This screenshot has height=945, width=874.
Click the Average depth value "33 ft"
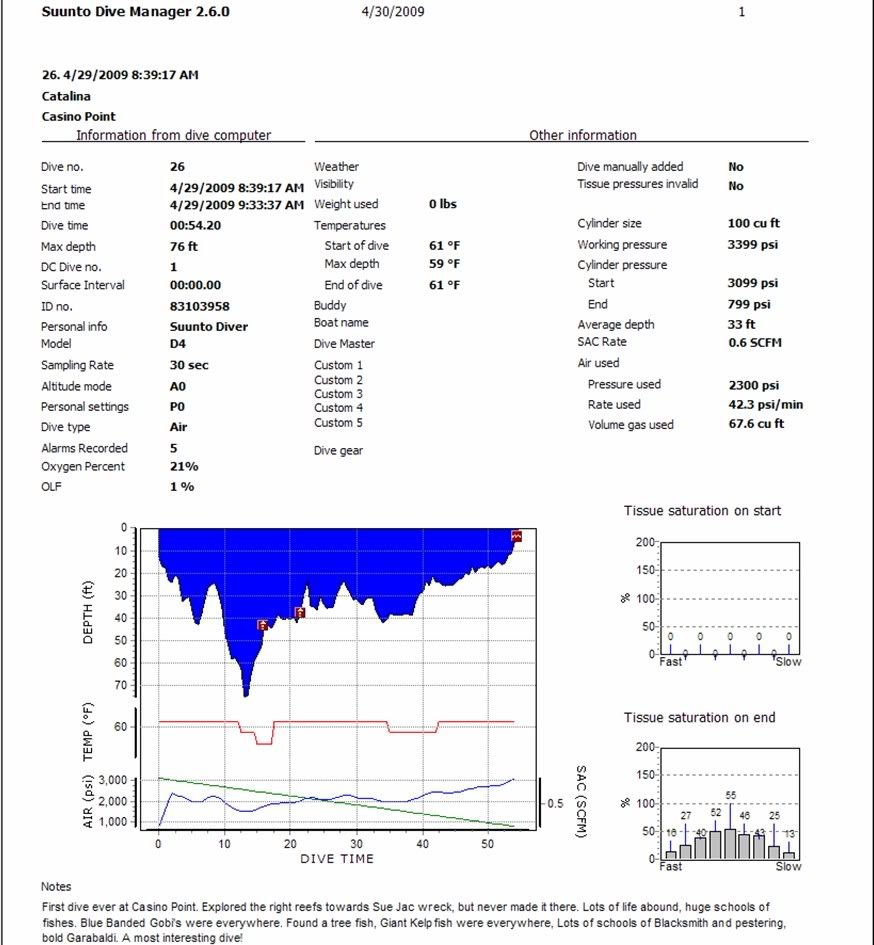pyautogui.click(x=741, y=324)
